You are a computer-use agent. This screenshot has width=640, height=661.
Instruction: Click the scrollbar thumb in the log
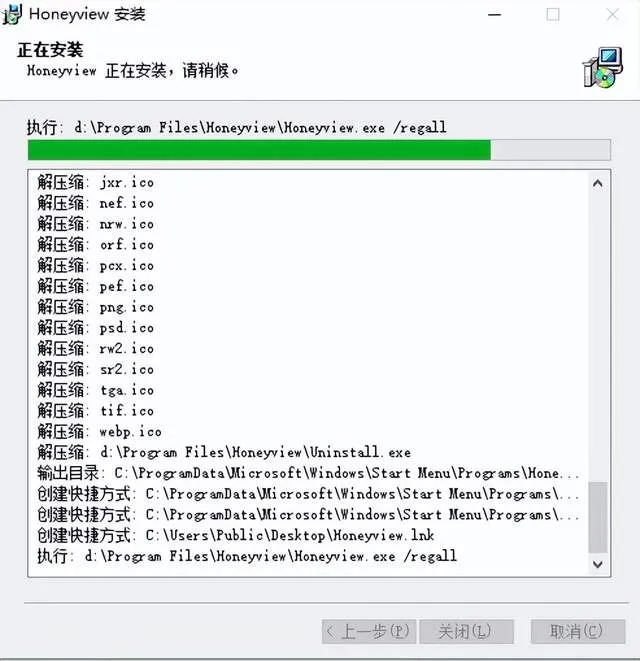coord(597,517)
